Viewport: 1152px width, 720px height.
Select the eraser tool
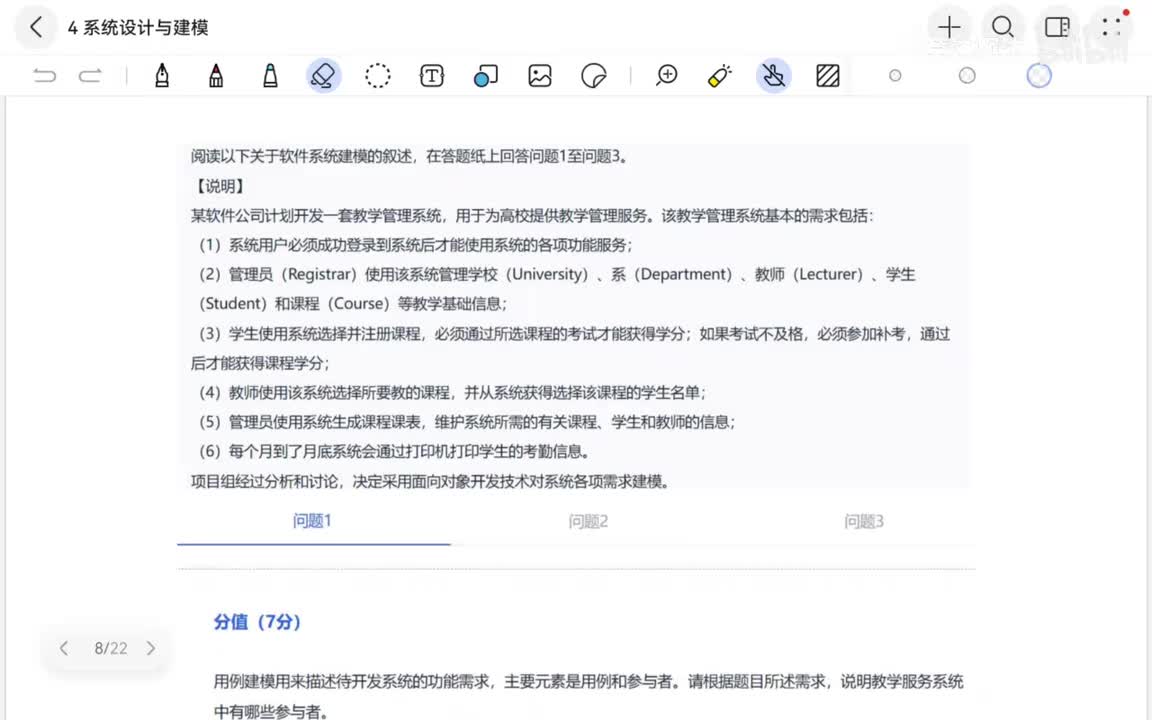323,76
